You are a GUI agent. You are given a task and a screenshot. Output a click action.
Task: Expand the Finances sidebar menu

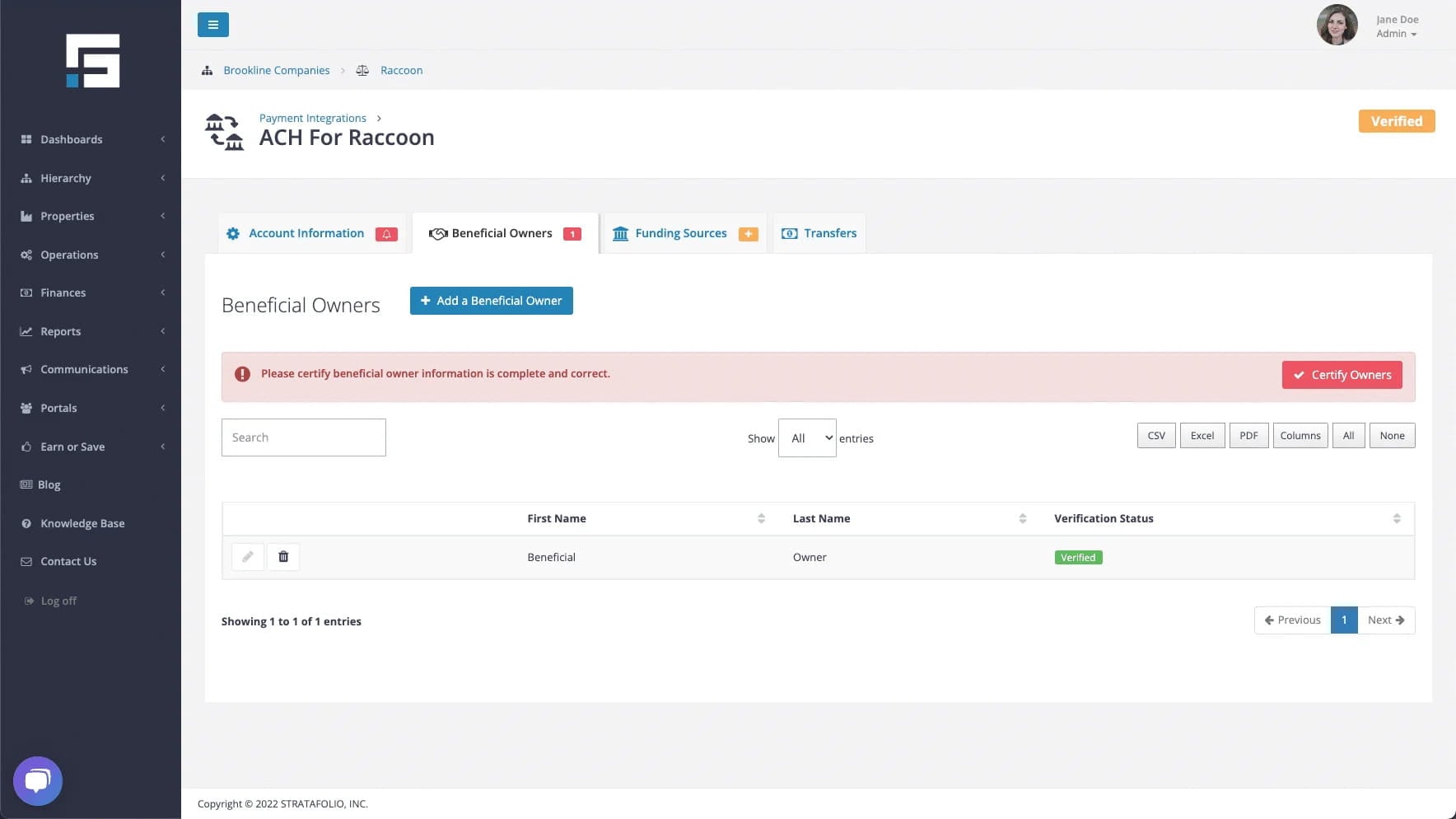92,292
